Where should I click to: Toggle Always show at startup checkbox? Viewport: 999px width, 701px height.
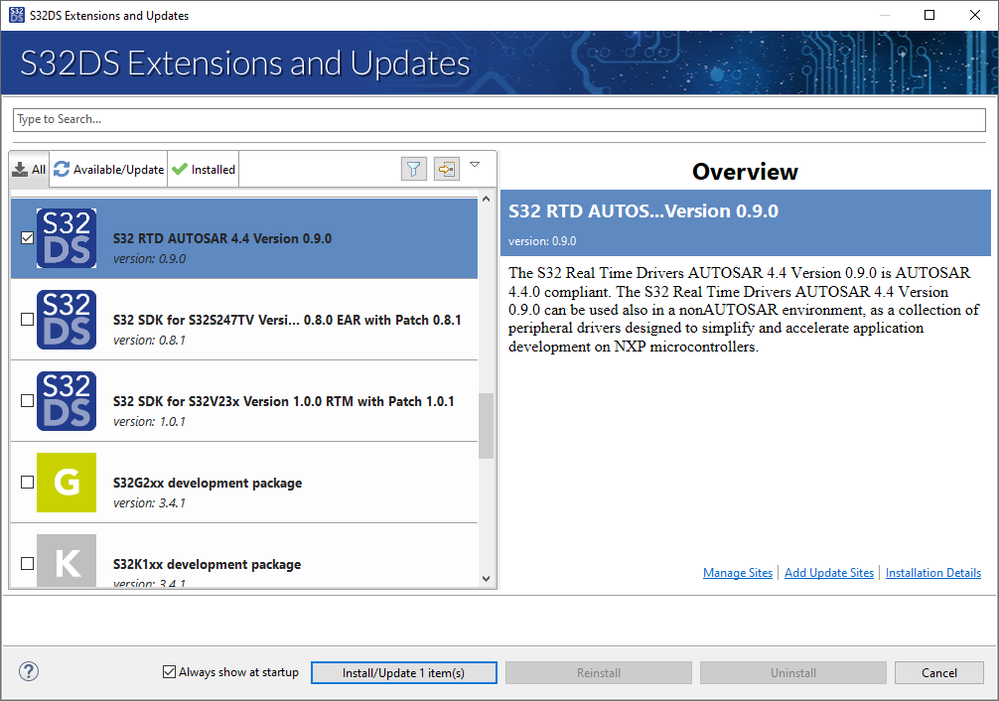tap(169, 672)
